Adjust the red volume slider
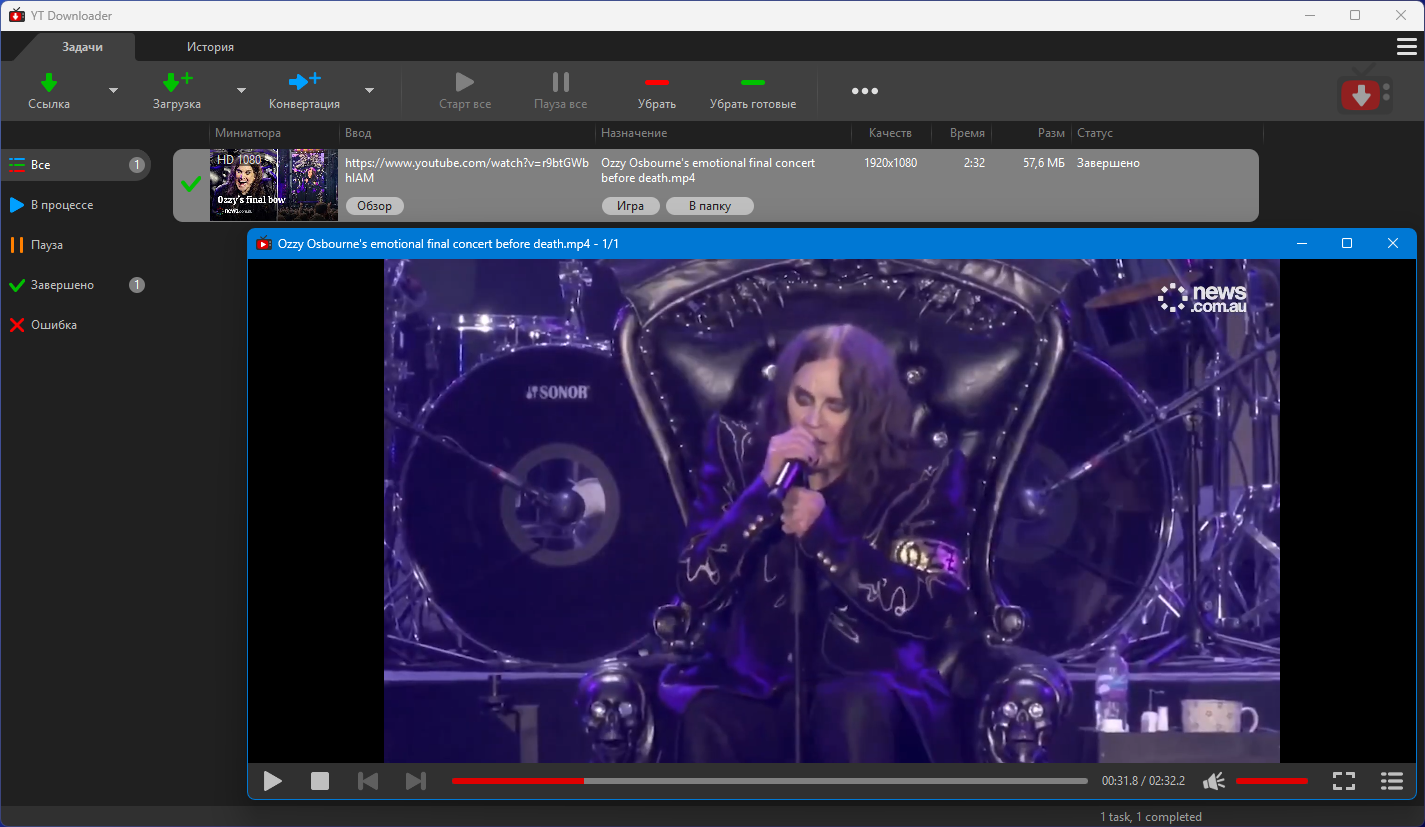This screenshot has width=1425, height=827. point(1272,780)
